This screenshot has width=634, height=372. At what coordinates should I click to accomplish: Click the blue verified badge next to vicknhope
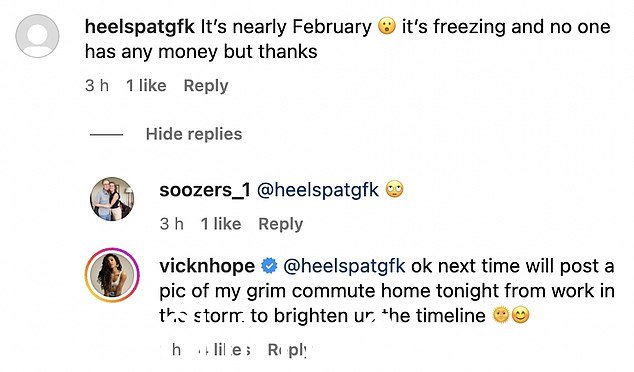269,266
